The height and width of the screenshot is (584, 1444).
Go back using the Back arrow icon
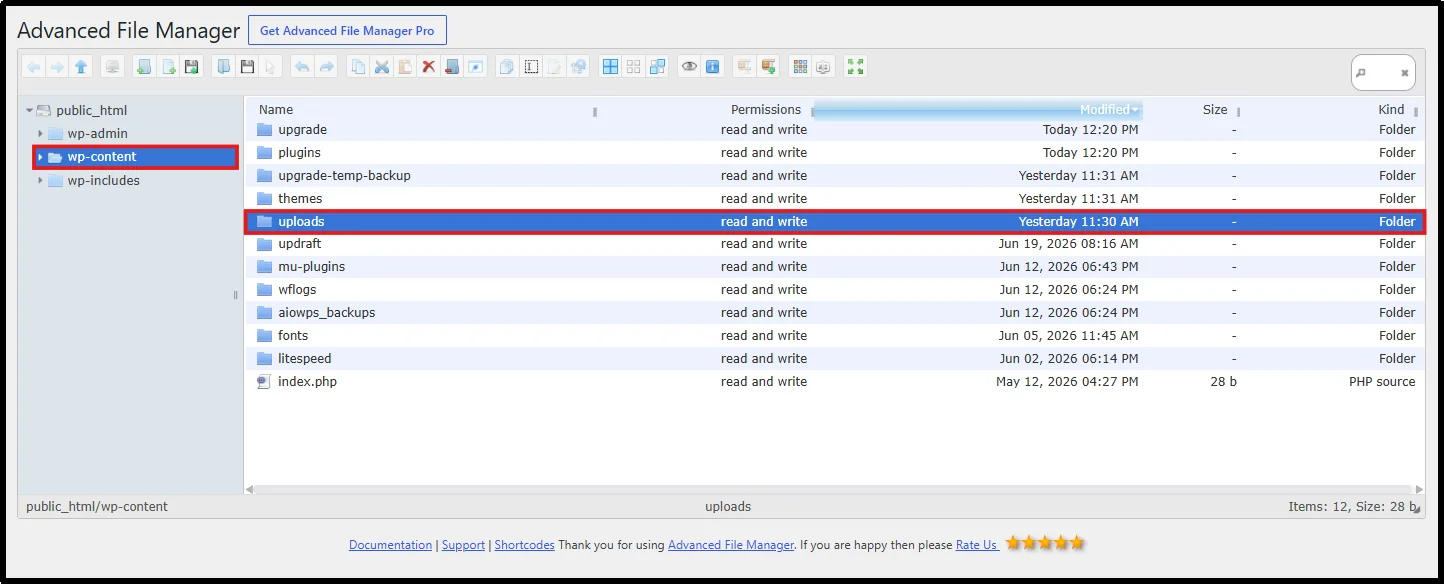(34, 67)
